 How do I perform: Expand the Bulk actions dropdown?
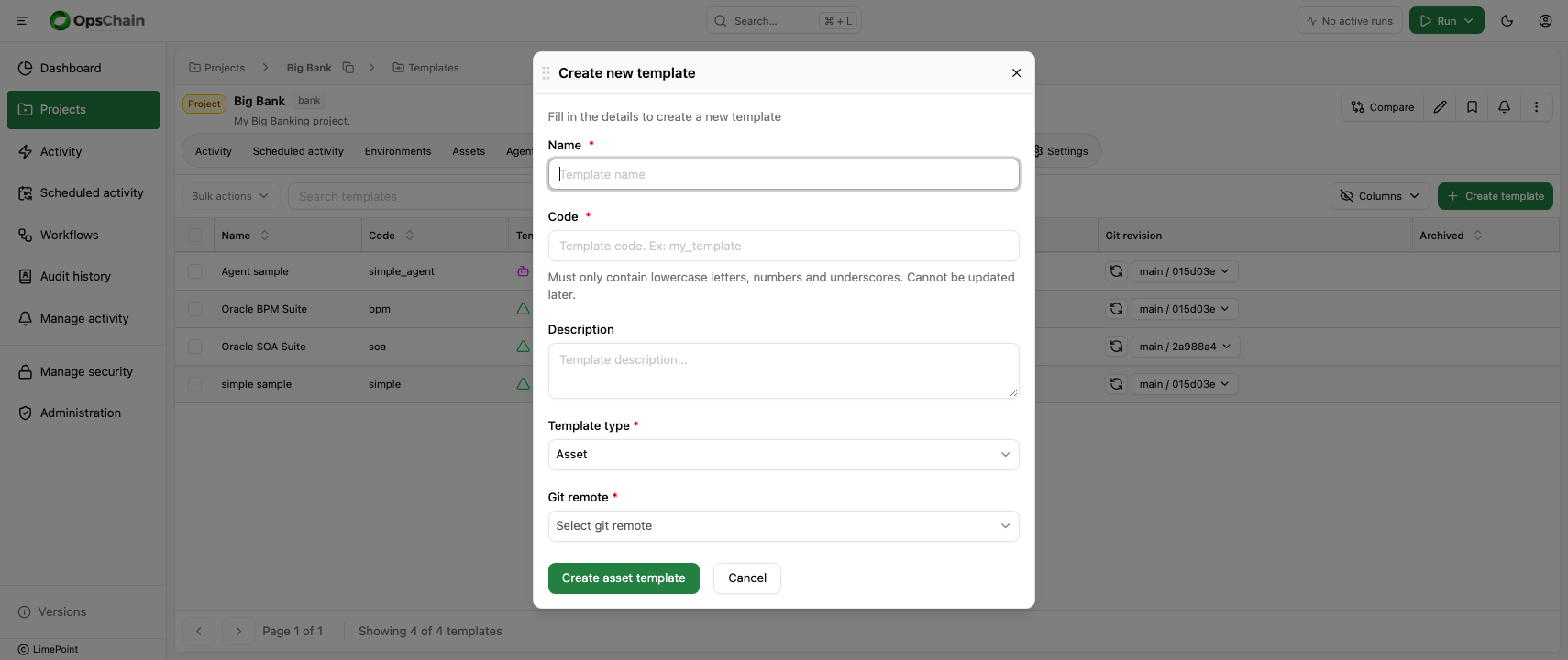click(x=230, y=196)
